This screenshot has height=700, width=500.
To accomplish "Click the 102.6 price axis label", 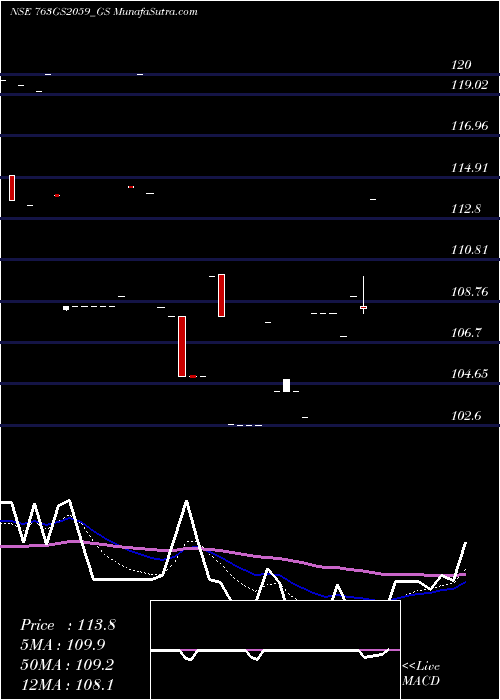I will pyautogui.click(x=466, y=416).
